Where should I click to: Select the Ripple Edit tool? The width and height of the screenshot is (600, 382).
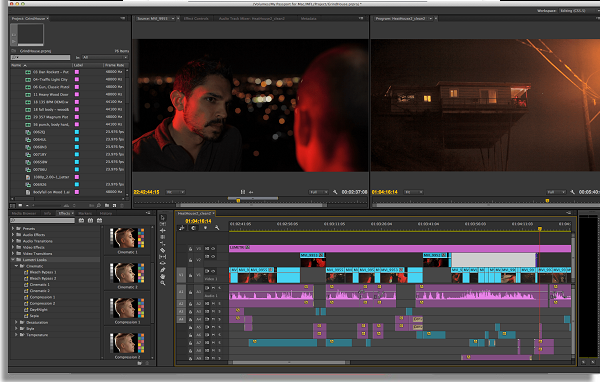point(163,230)
